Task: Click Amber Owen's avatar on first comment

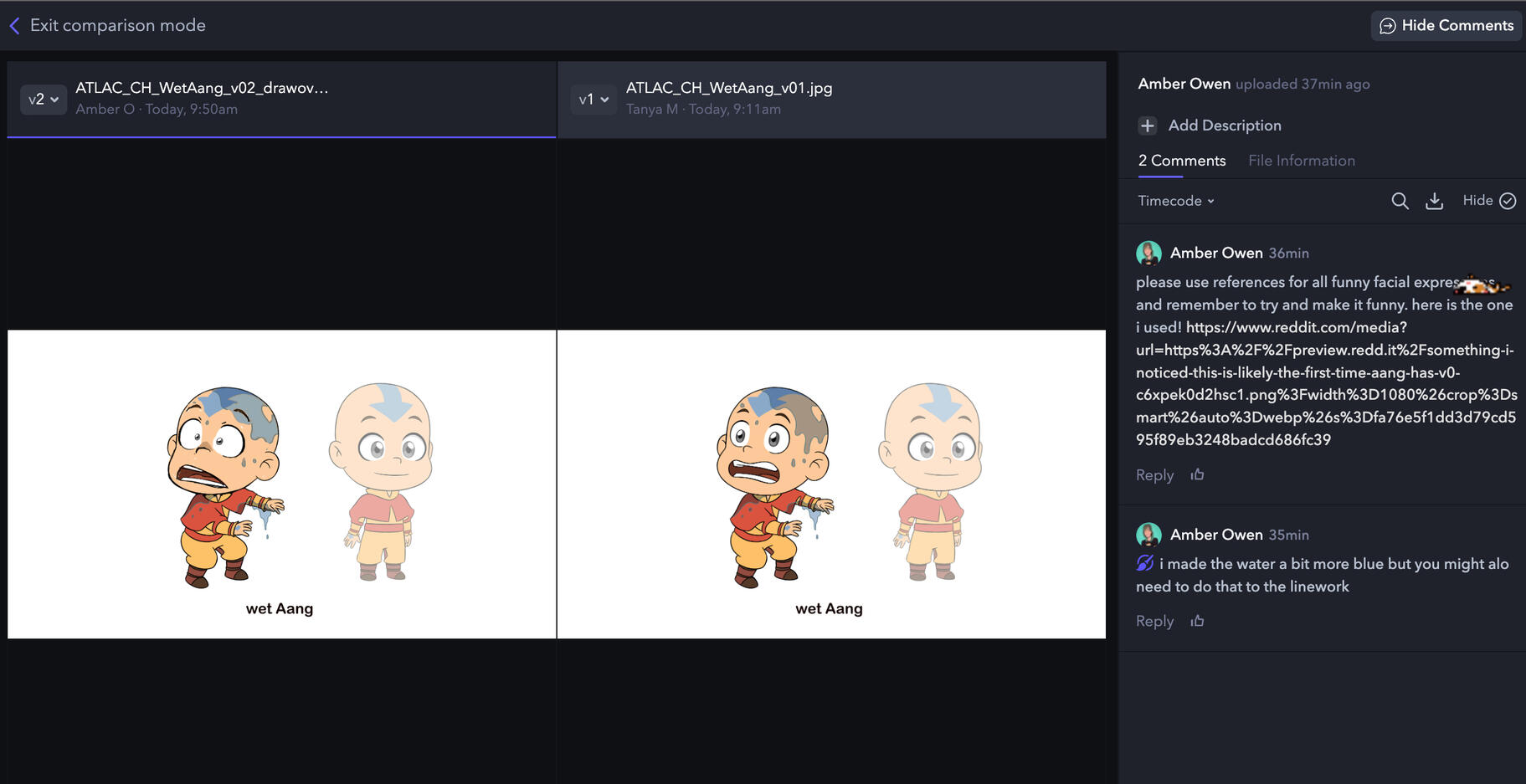Action: tap(1148, 253)
